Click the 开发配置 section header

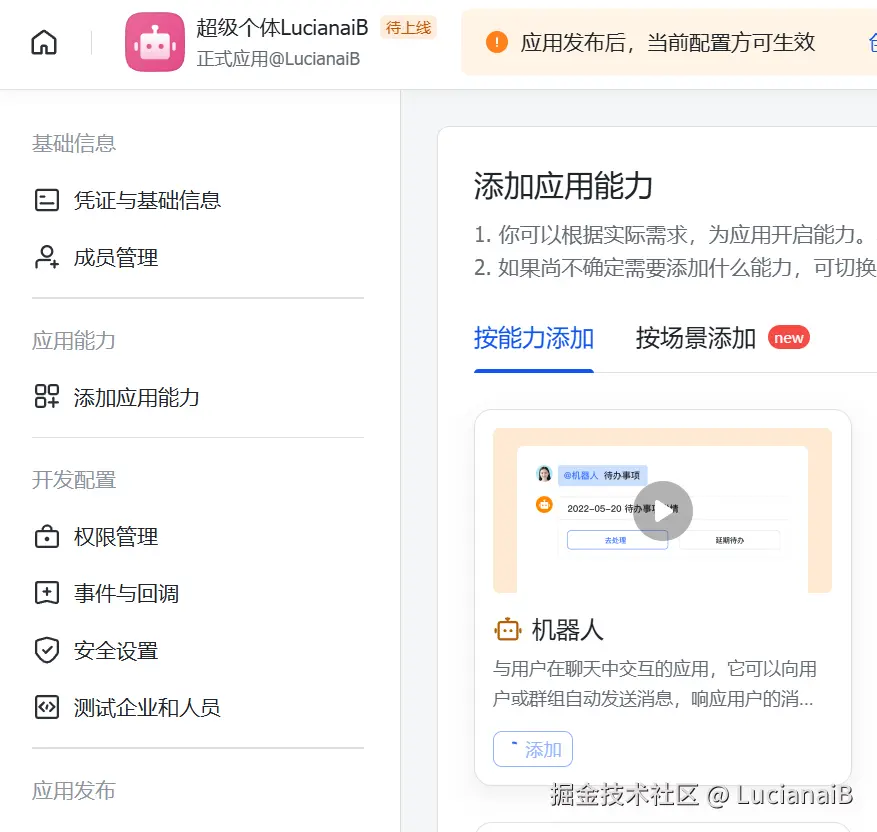tap(74, 480)
